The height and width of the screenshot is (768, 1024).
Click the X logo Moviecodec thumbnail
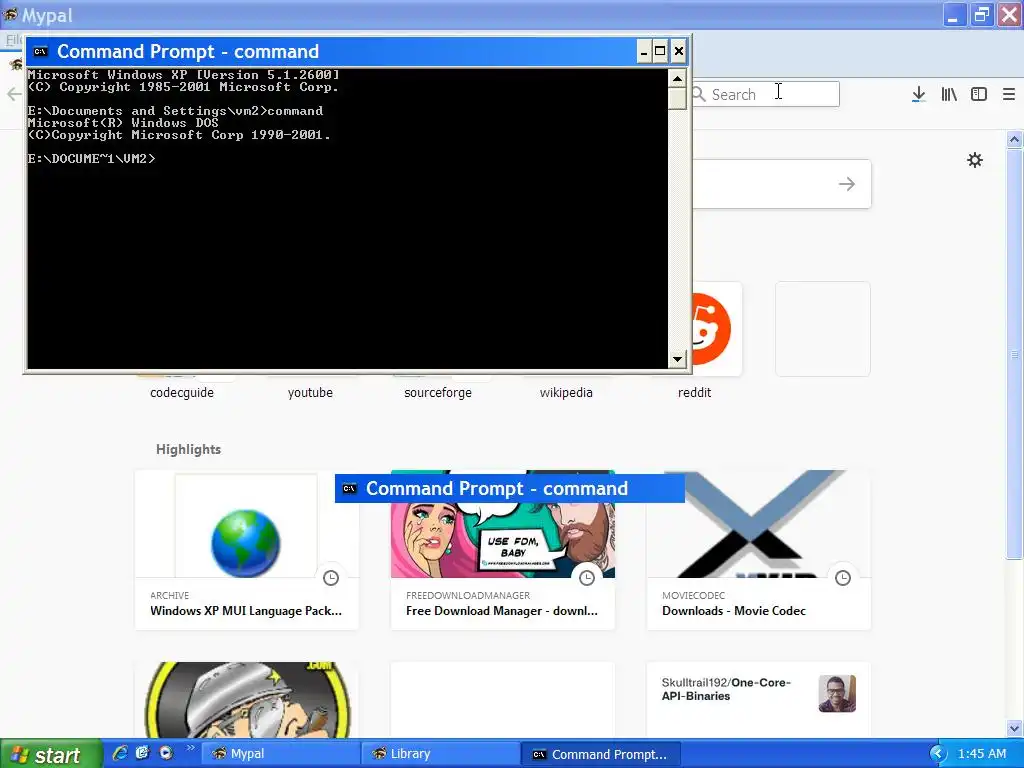[x=758, y=524]
